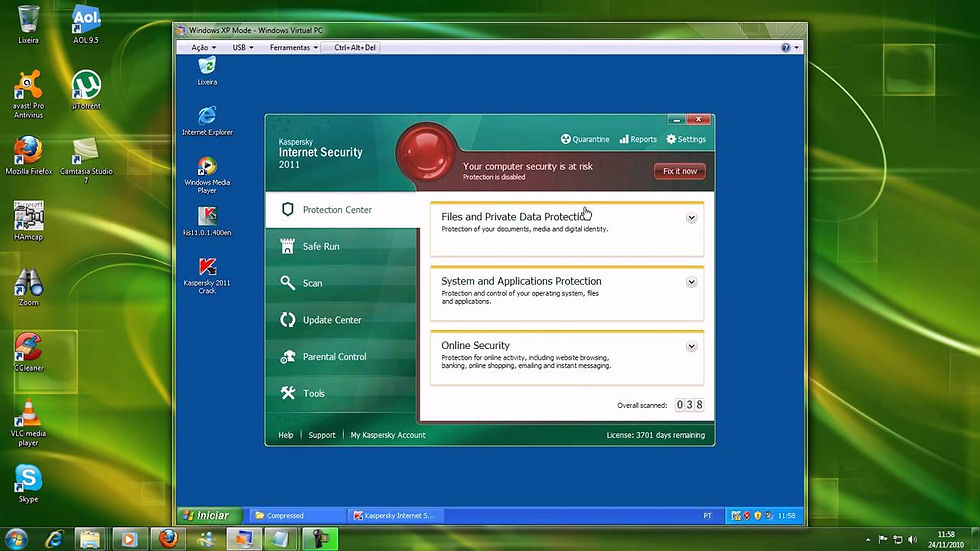
Task: Open the Ferramentas menu dropdown
Action: pos(294,47)
